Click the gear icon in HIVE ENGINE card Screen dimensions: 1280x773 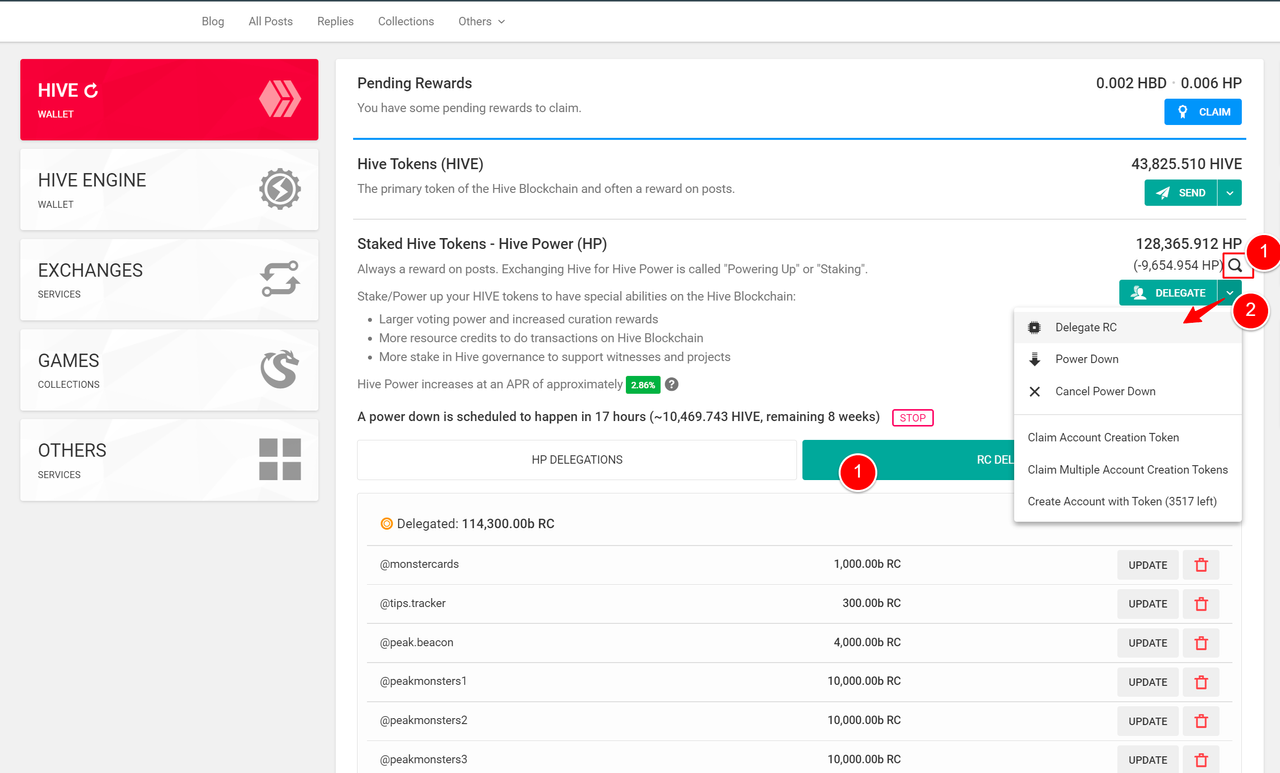[280, 189]
